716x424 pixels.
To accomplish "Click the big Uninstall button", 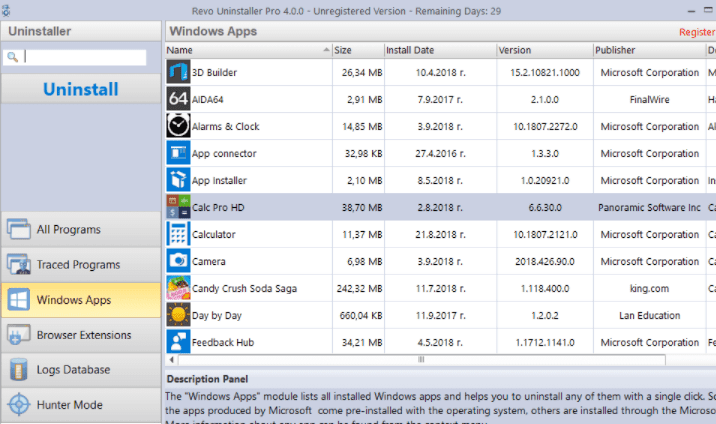I will click(x=81, y=89).
